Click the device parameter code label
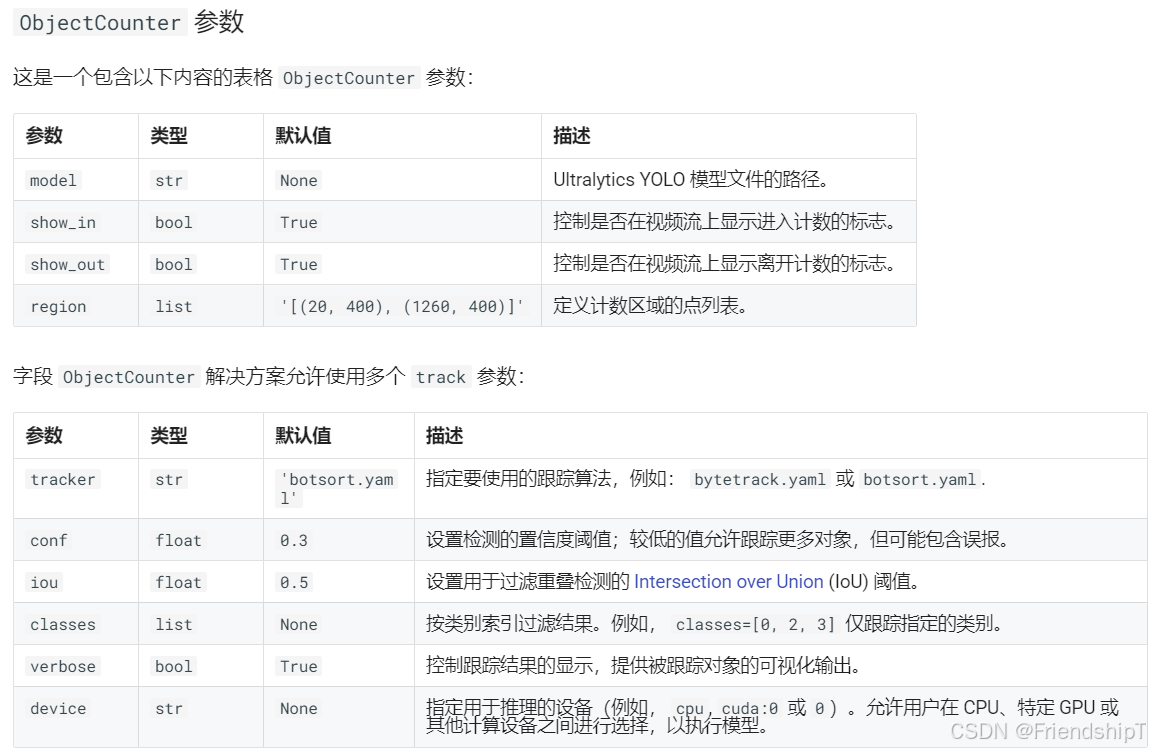 [x=58, y=708]
